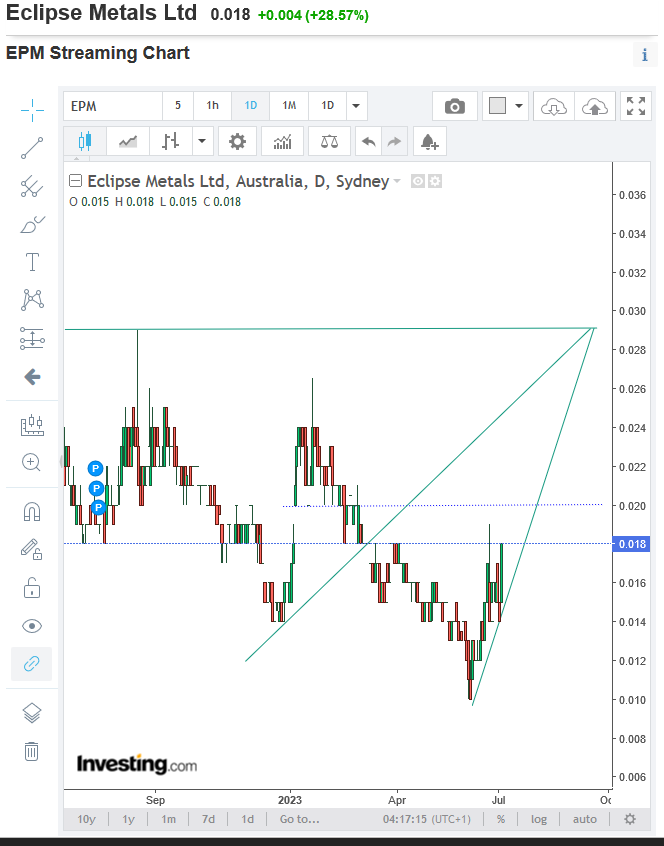664x846 pixels.
Task: Open the legend title dropdown arrow
Action: (398, 181)
